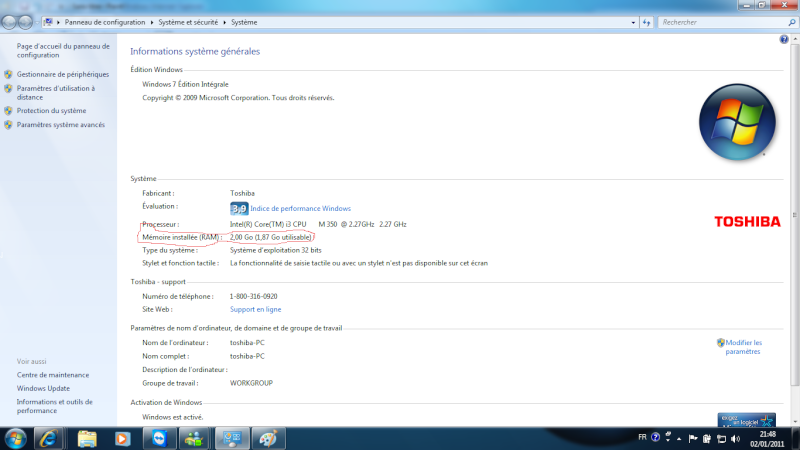Open Gestionnaire de périphériques
The height and width of the screenshot is (450, 800).
pos(63,74)
